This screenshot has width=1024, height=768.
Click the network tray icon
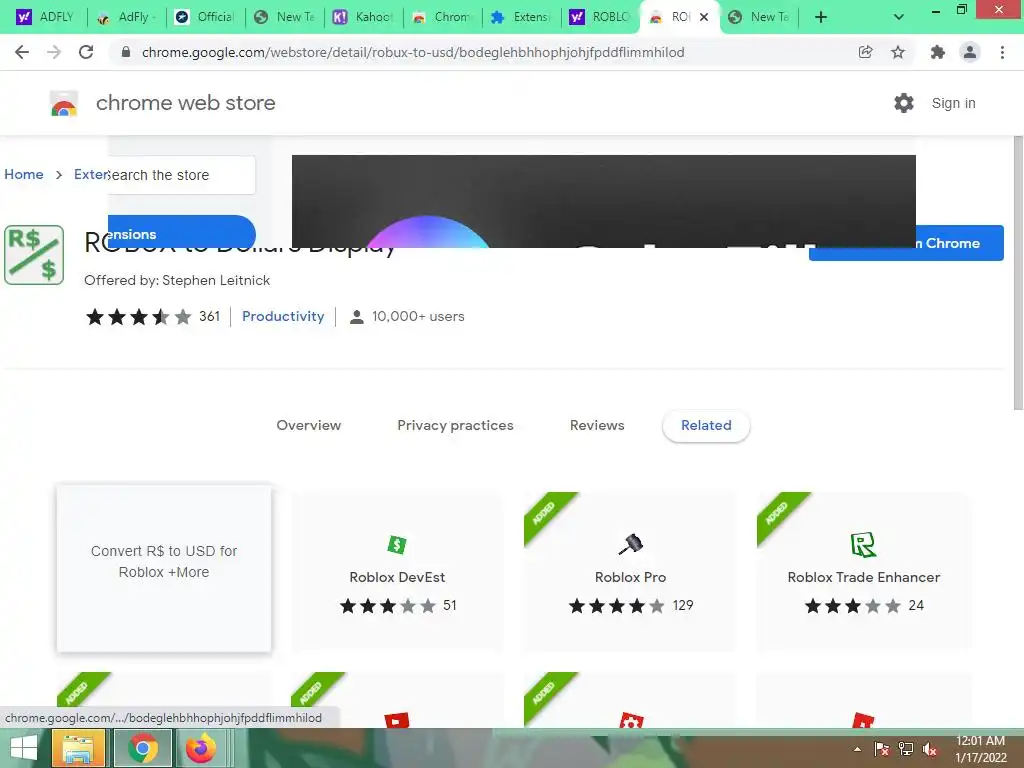(x=906, y=749)
